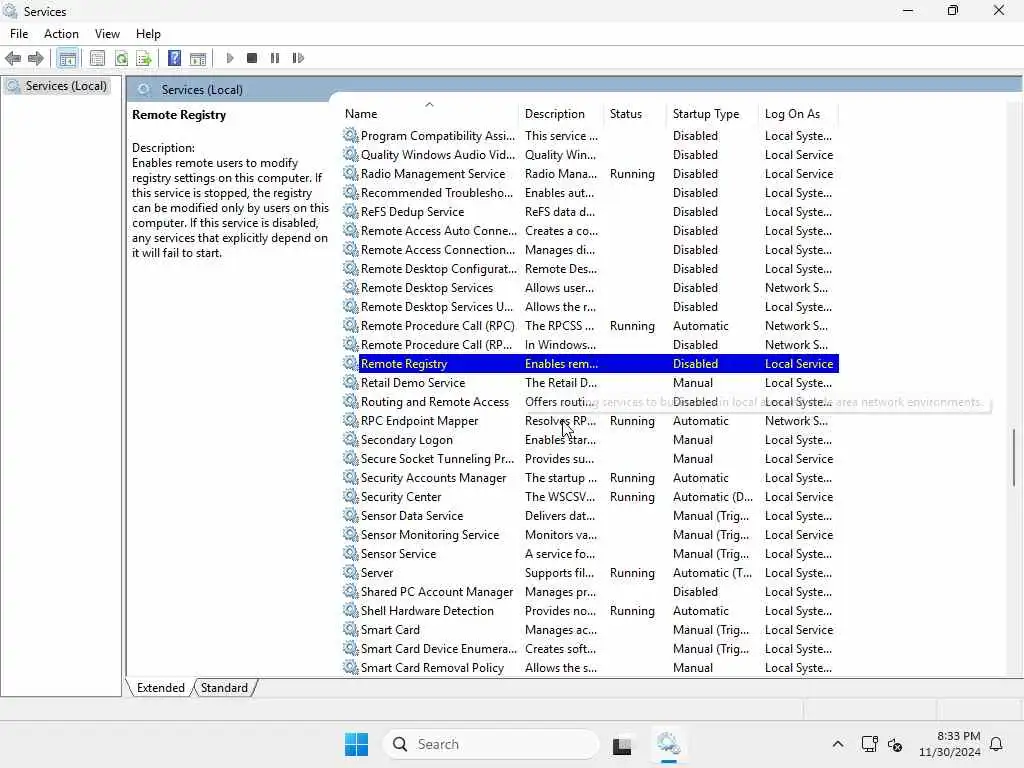Select the Program Compatibility Assistant service row
Image resolution: width=1024 pixels, height=768 pixels.
(x=590, y=136)
